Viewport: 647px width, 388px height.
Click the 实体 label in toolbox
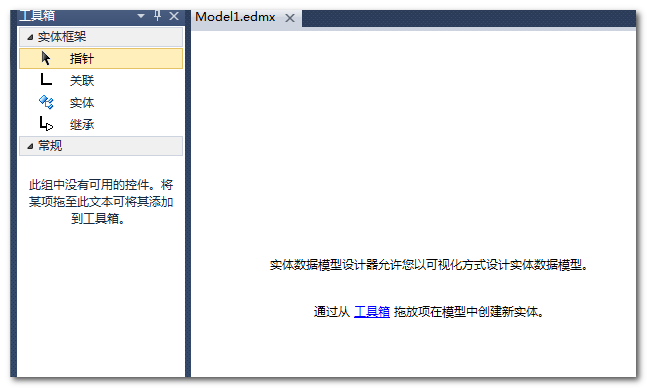(x=82, y=102)
